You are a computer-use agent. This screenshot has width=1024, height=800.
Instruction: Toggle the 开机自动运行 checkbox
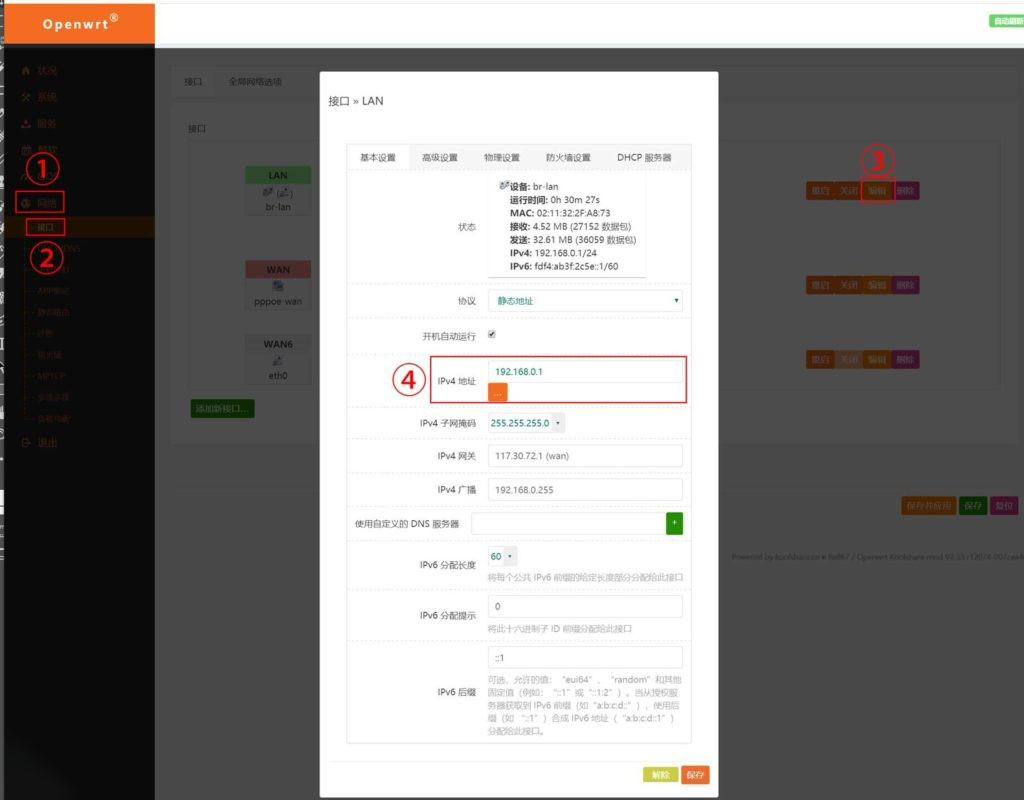[x=492, y=334]
